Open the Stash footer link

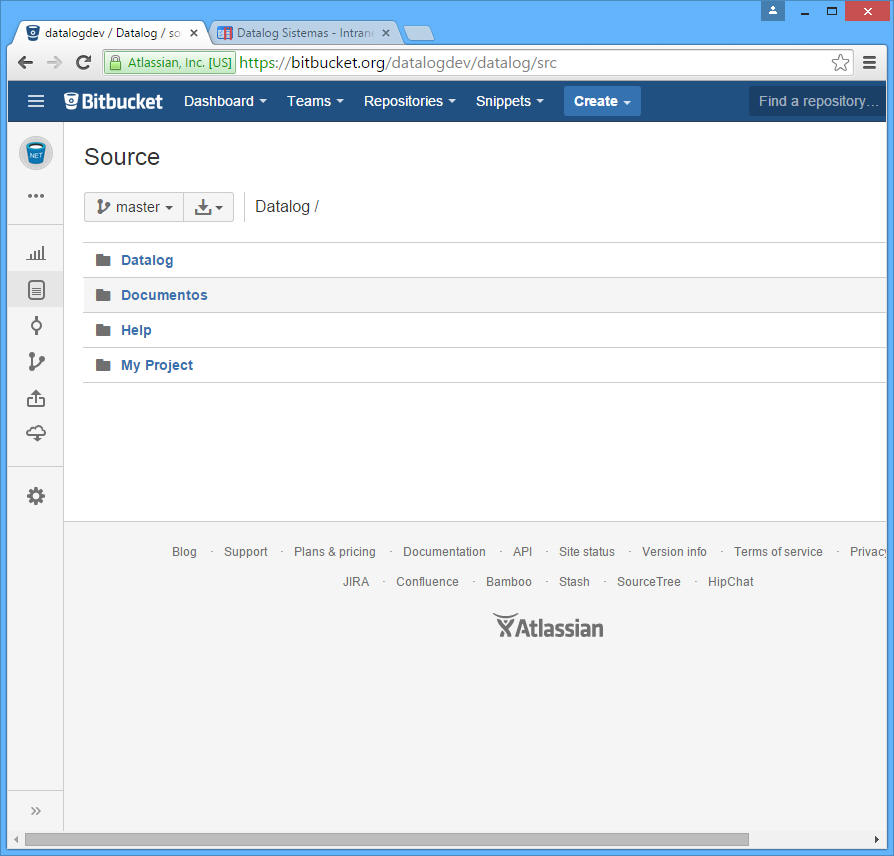(574, 582)
